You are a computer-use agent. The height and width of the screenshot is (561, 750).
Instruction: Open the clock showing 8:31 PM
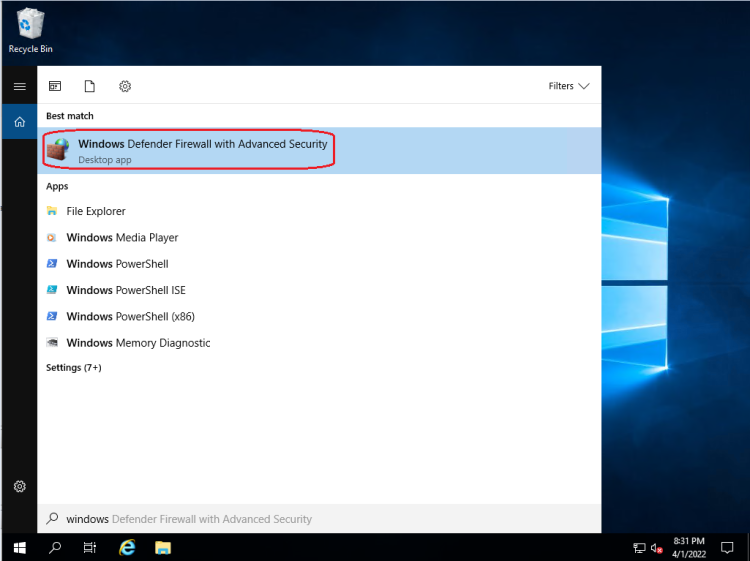tap(689, 547)
